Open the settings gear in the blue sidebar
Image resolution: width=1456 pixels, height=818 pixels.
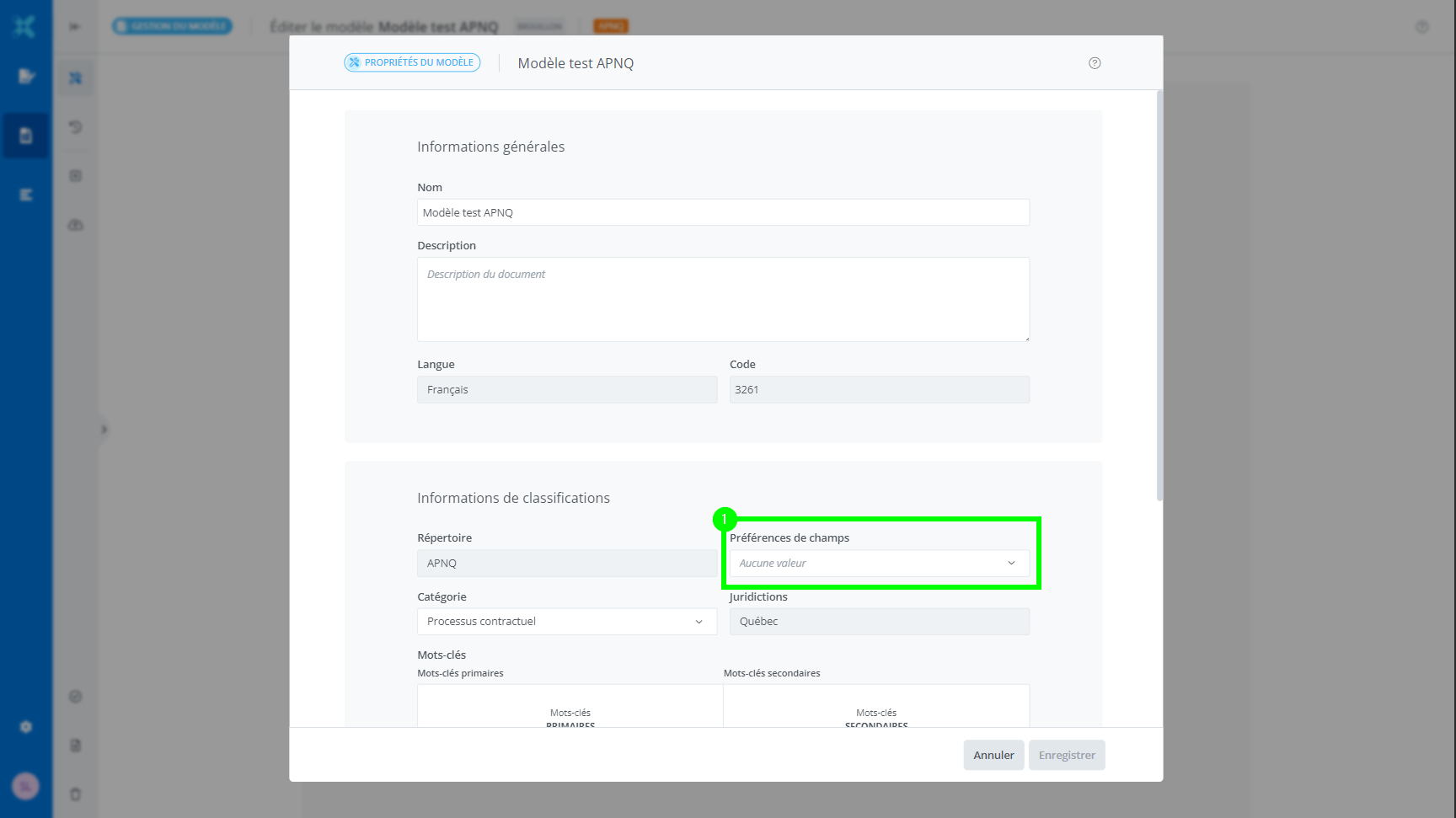[x=26, y=727]
